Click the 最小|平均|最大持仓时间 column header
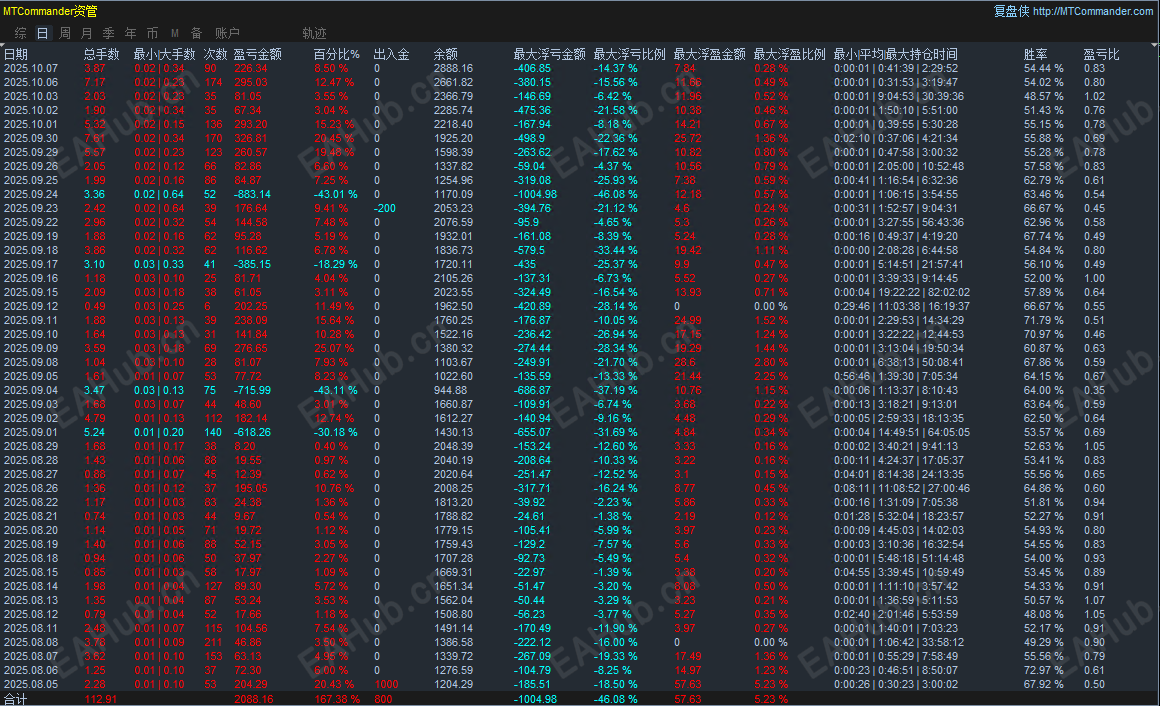1160x706 pixels. pos(895,54)
